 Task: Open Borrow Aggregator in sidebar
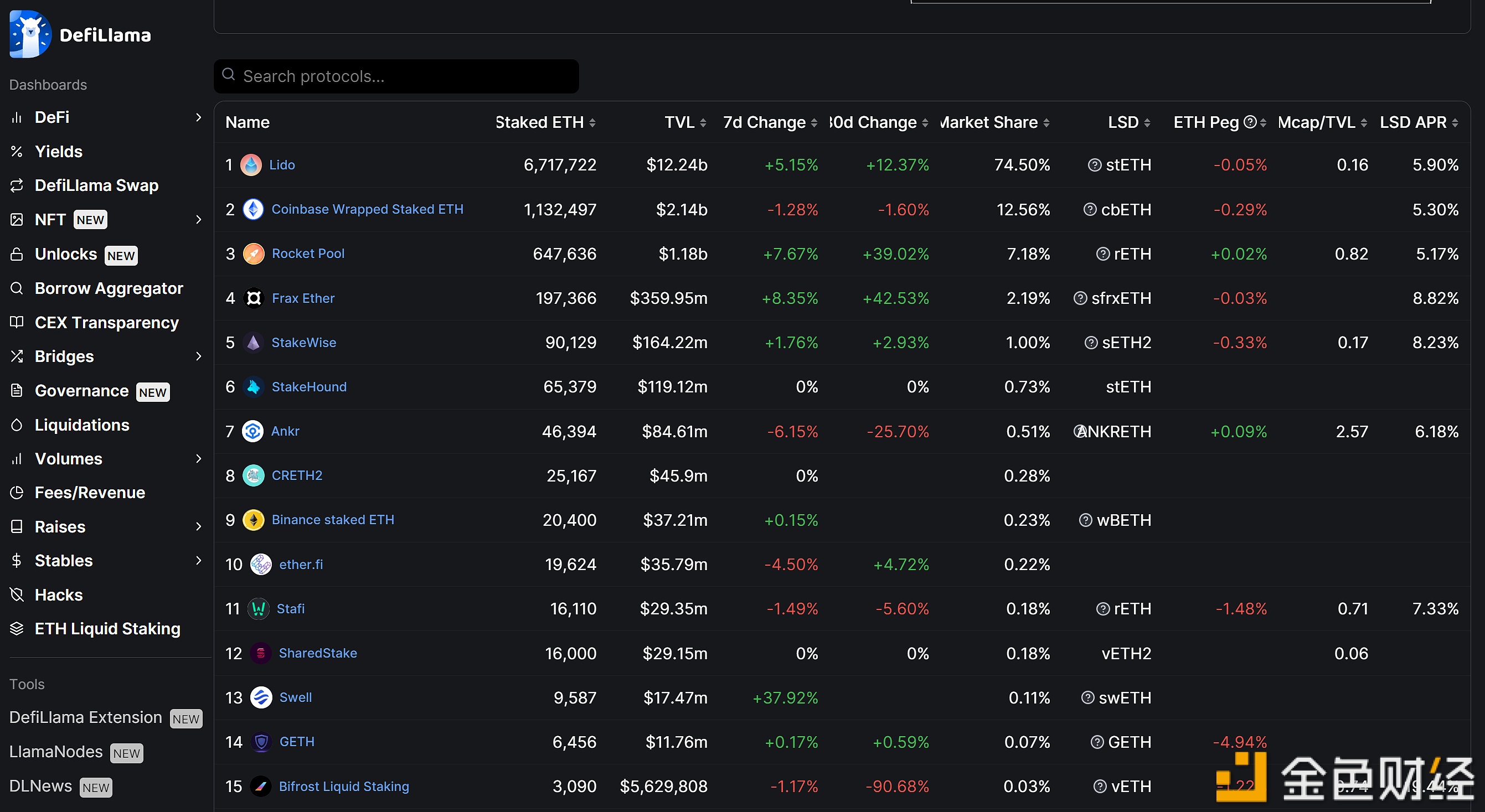(109, 288)
